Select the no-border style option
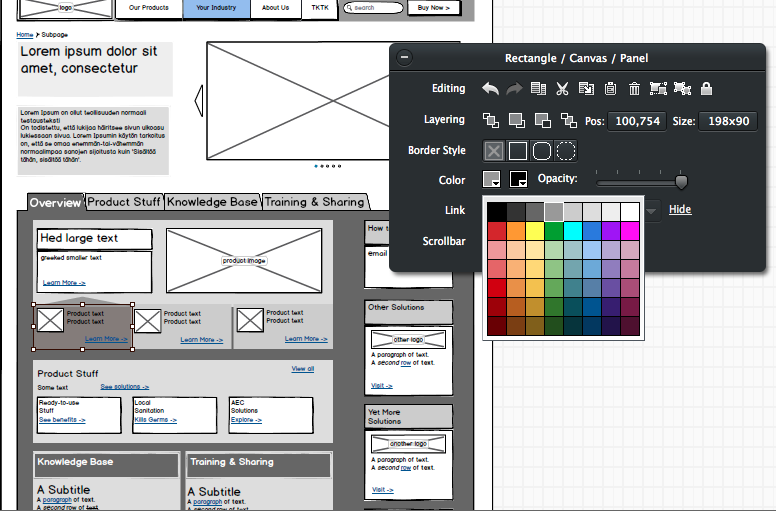The height and width of the screenshot is (511, 776). pos(494,151)
